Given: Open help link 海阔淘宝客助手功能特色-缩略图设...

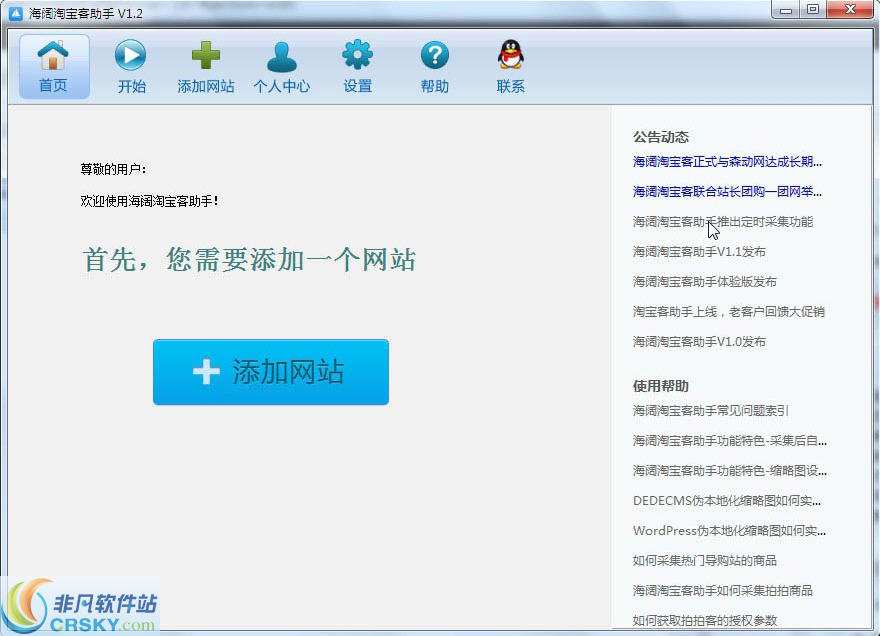Looking at the screenshot, I should tap(730, 470).
